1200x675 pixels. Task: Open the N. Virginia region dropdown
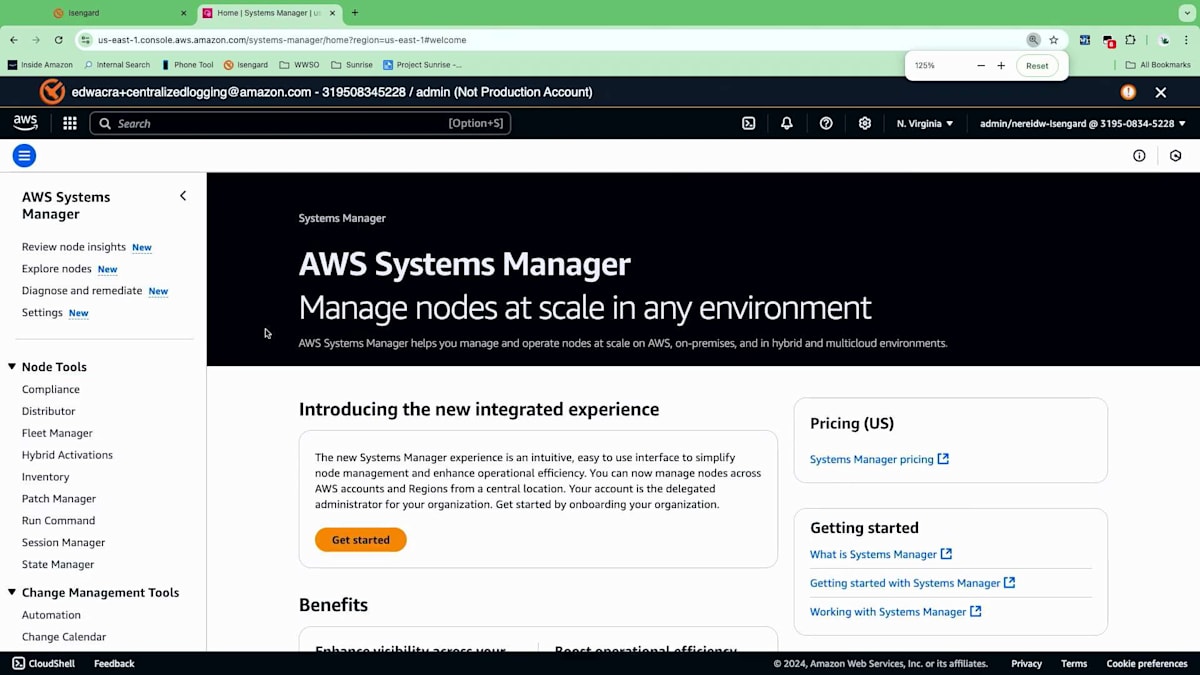click(925, 123)
